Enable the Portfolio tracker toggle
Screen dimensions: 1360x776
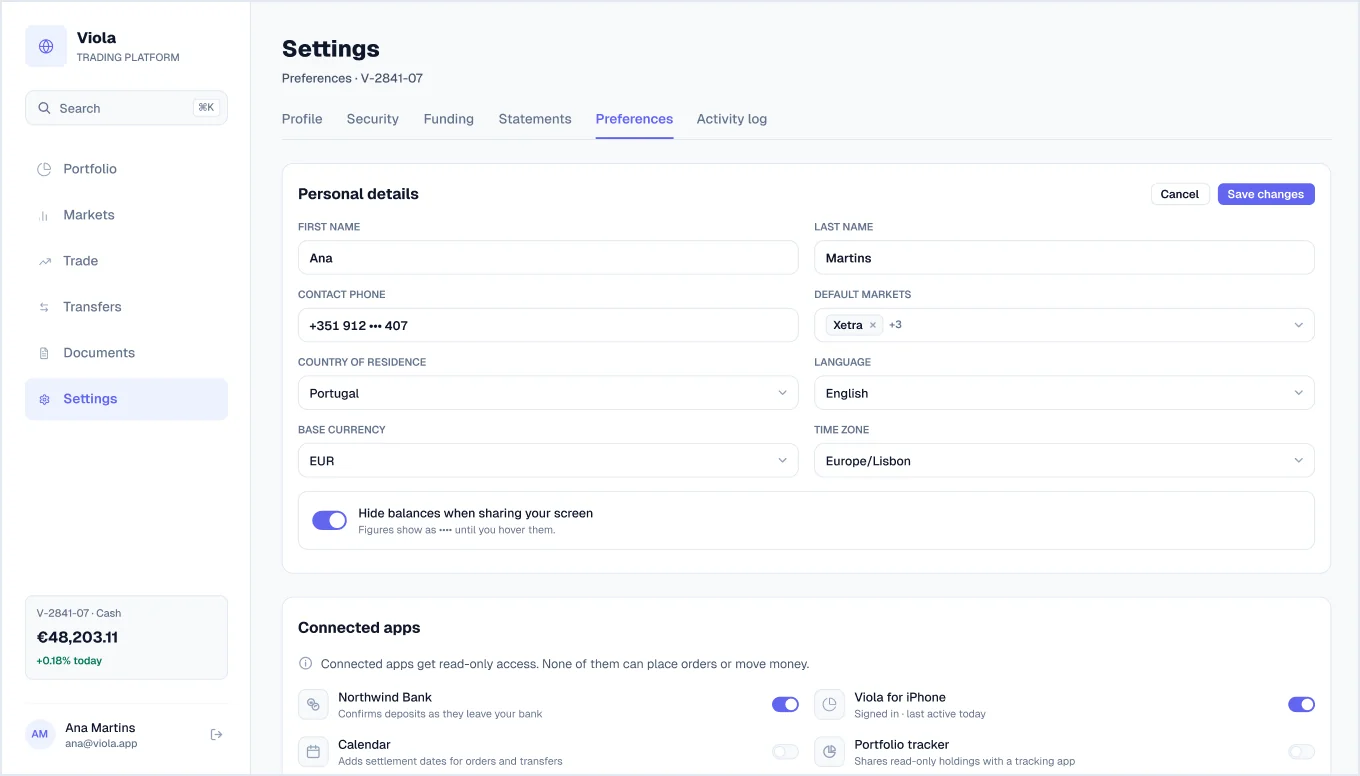point(1301,751)
